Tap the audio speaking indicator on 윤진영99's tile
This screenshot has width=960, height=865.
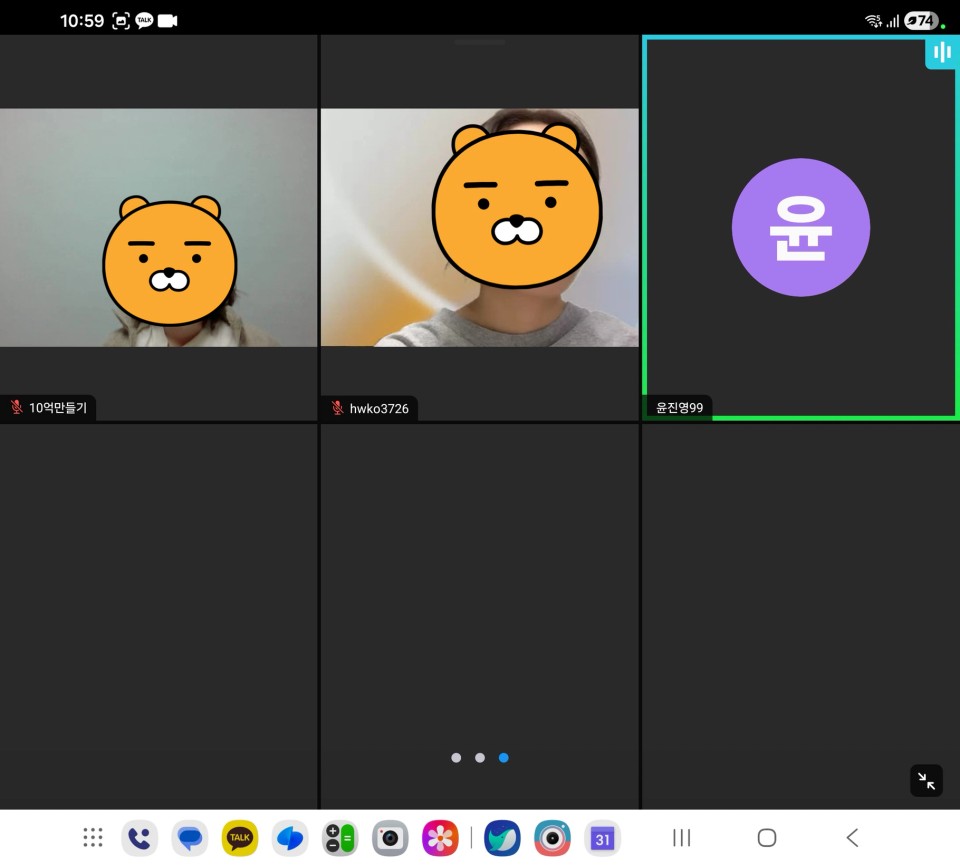[941, 53]
